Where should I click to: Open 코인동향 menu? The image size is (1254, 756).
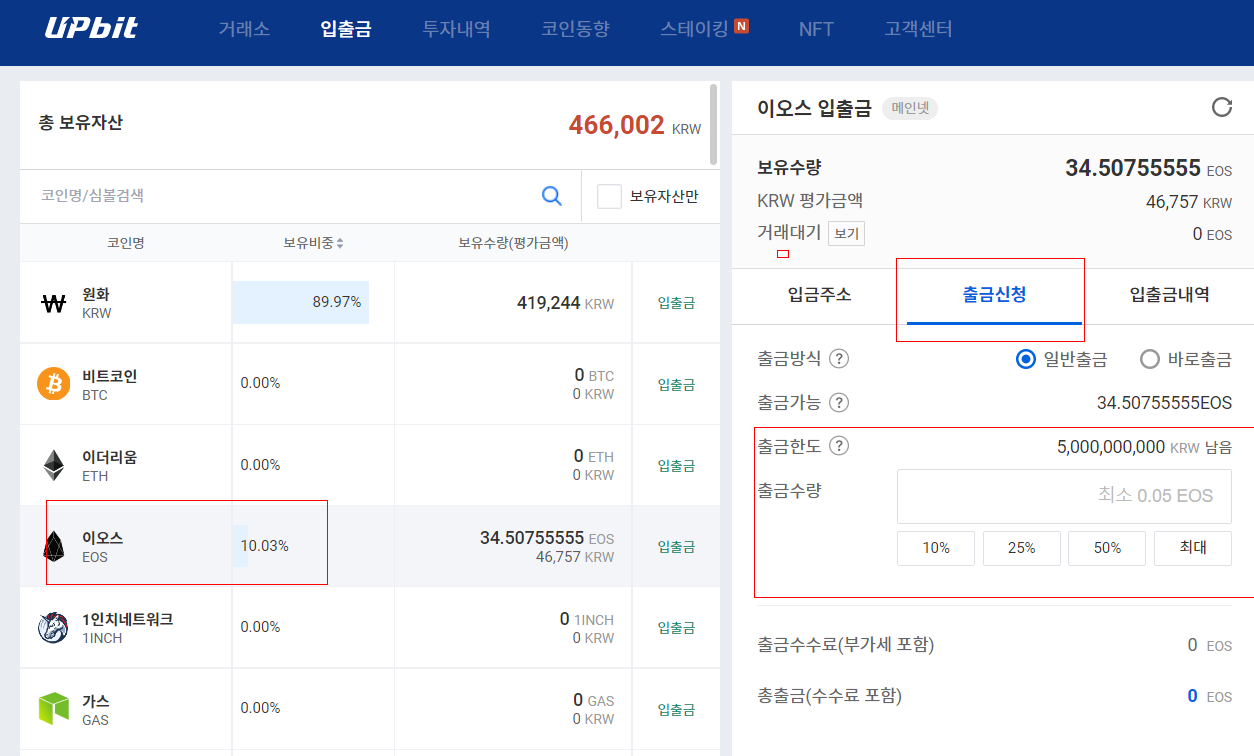tap(575, 29)
